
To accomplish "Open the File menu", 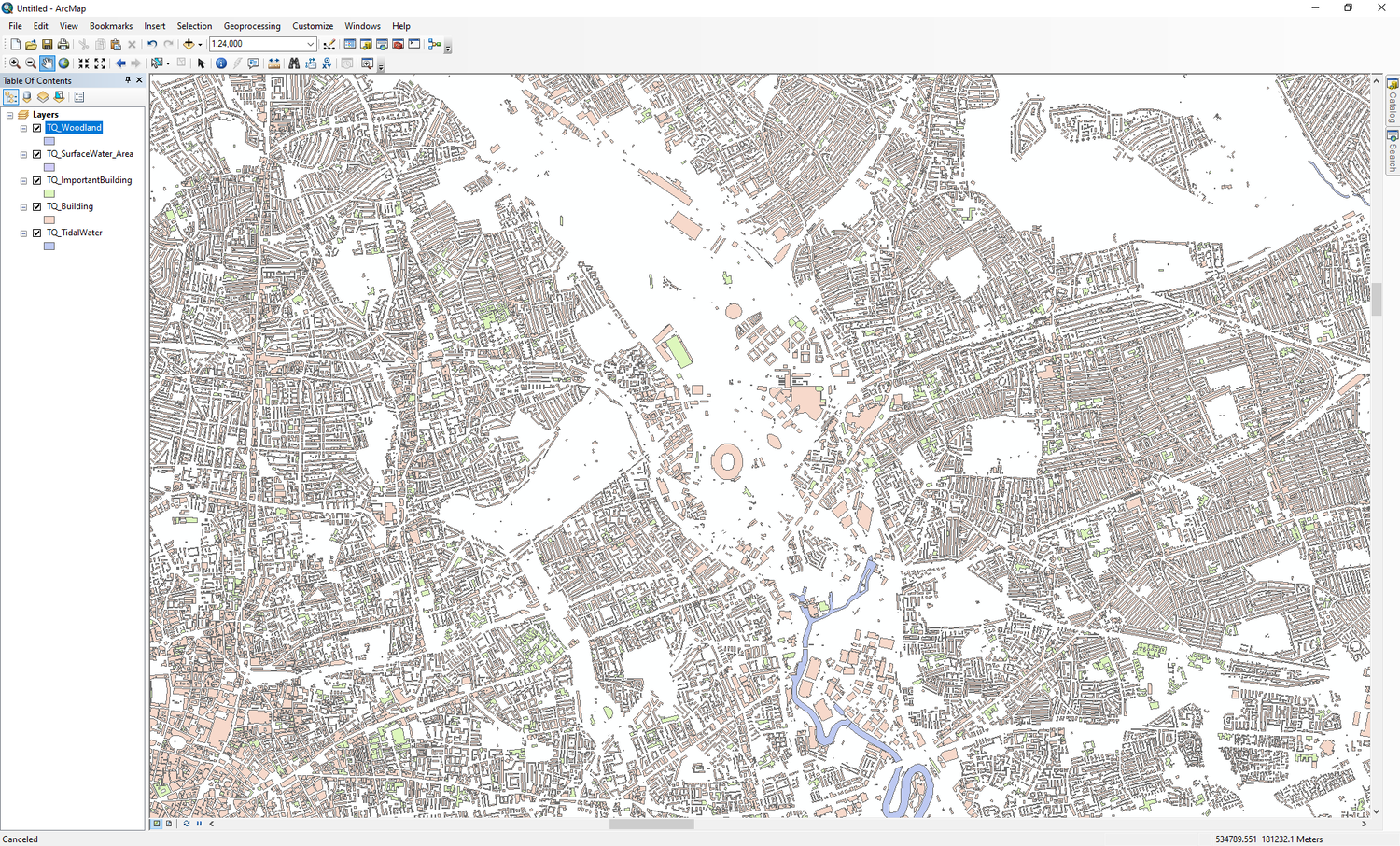I will pyautogui.click(x=15, y=26).
